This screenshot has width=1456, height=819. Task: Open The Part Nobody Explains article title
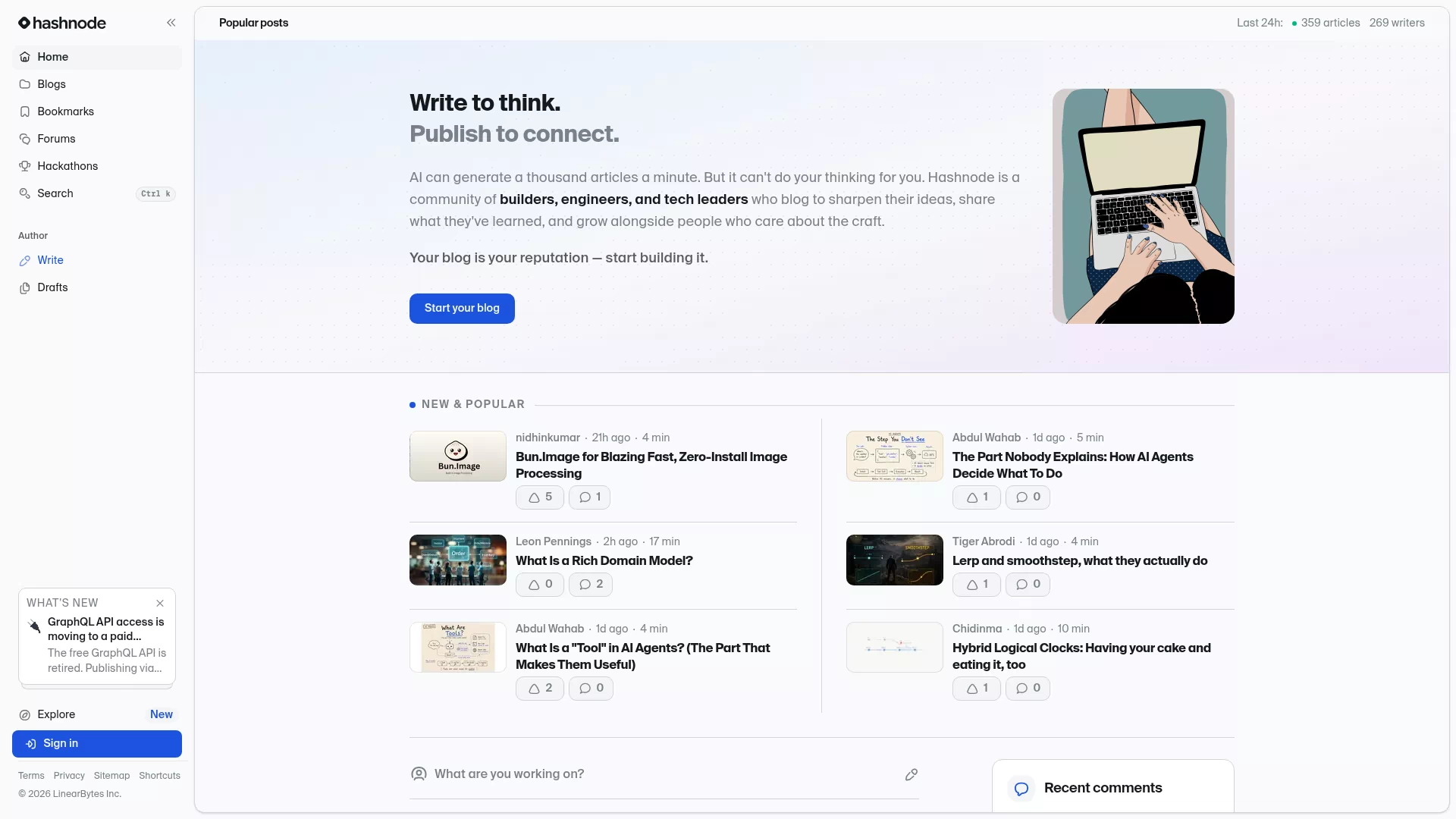click(1073, 465)
